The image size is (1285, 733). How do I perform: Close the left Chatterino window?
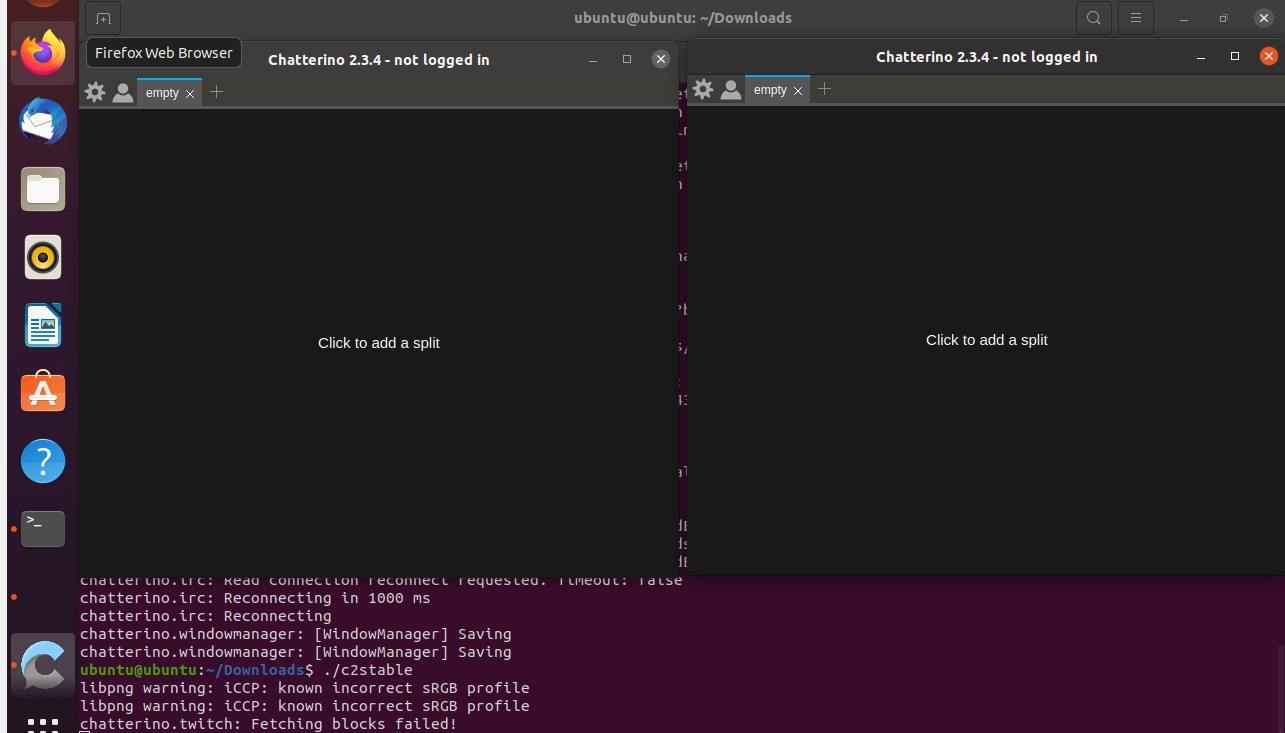click(x=661, y=59)
